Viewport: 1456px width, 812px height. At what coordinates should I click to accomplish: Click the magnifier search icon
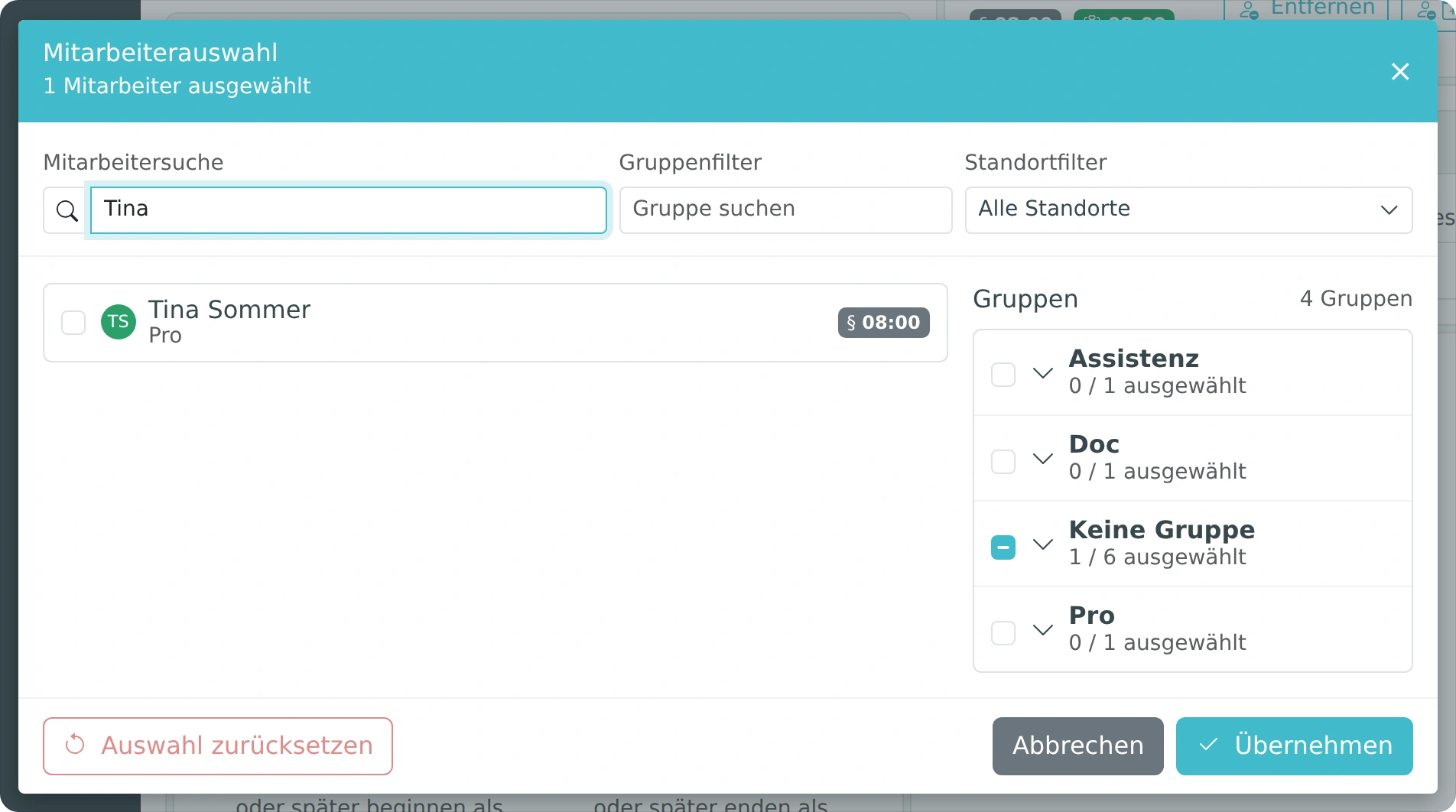[x=67, y=210]
